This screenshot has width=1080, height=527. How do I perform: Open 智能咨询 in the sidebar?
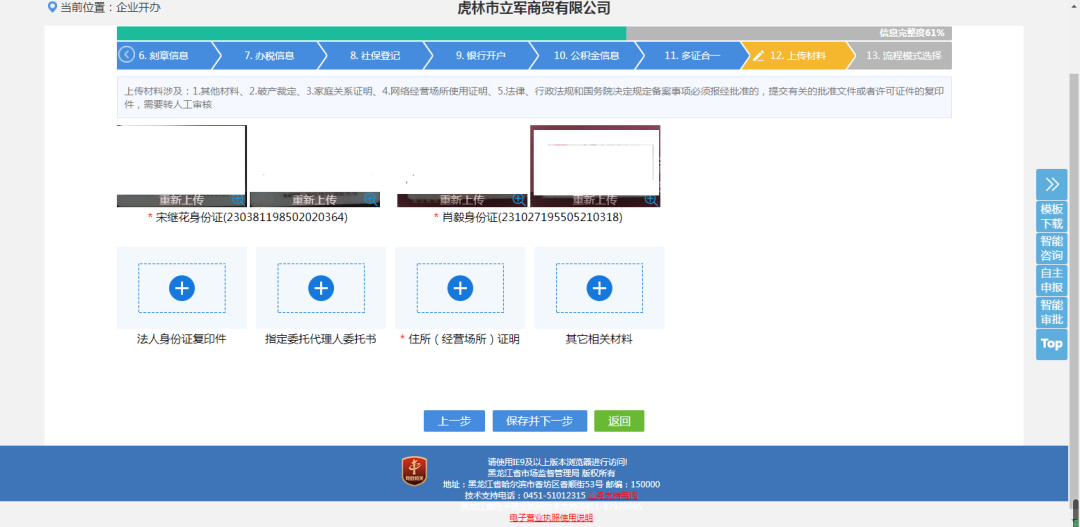[x=1052, y=249]
